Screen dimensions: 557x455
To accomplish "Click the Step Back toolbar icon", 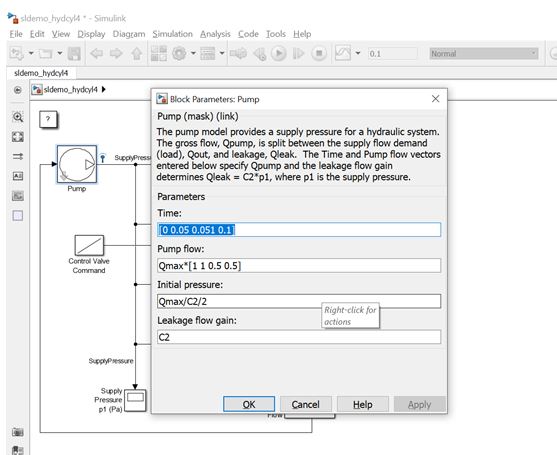I will click(260, 54).
